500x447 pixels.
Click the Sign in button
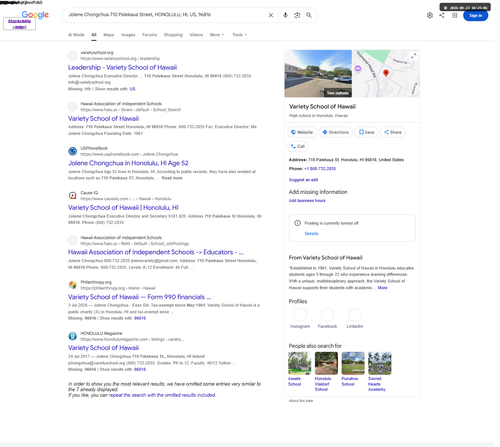(475, 15)
